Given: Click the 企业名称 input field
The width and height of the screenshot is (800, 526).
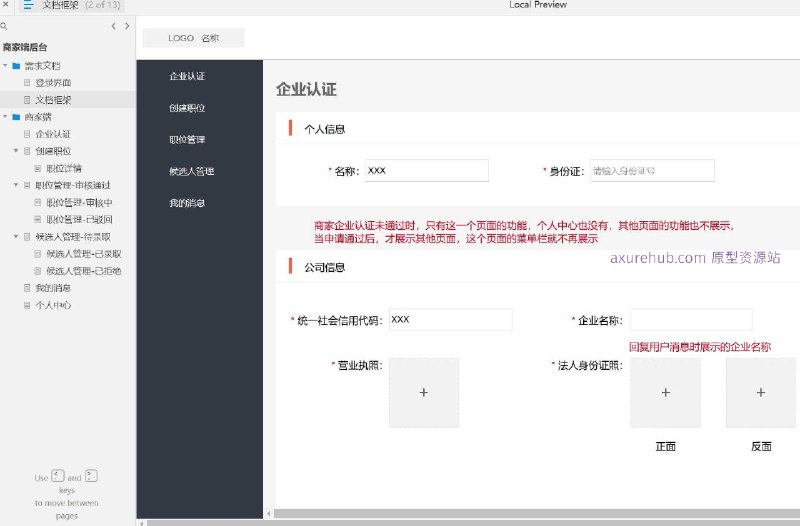Looking at the screenshot, I should pos(691,319).
